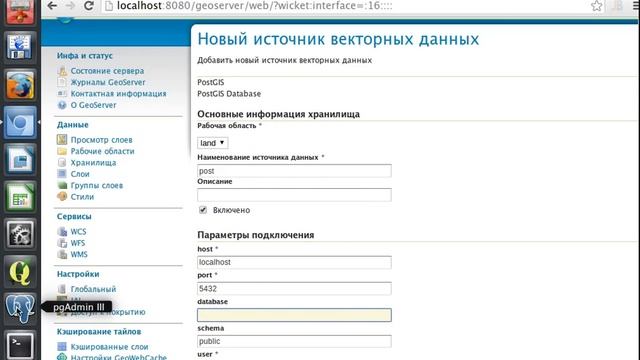
Task: Go to Хранилища page
Action: [93, 163]
